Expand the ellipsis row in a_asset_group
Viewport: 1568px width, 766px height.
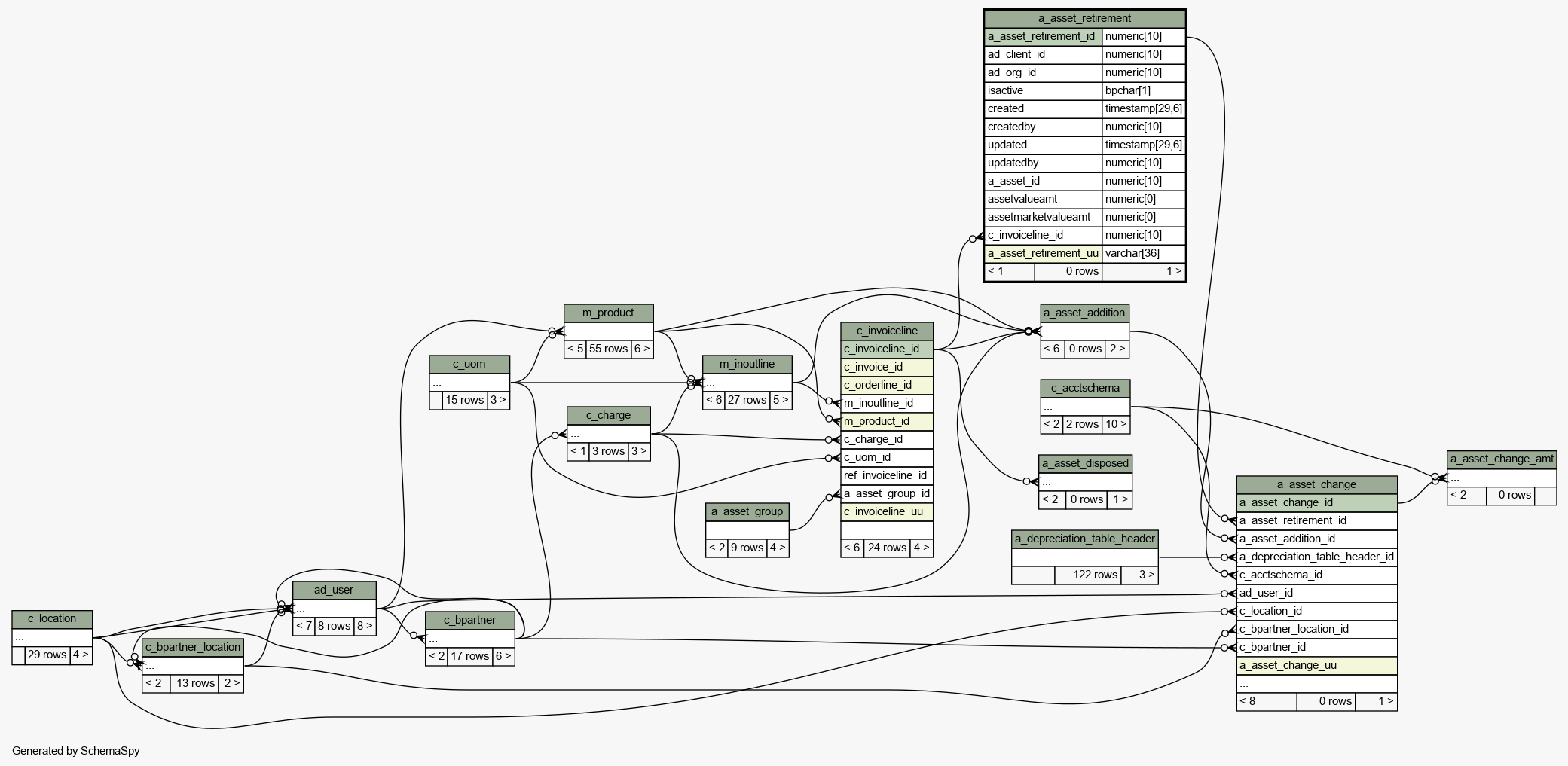click(747, 530)
